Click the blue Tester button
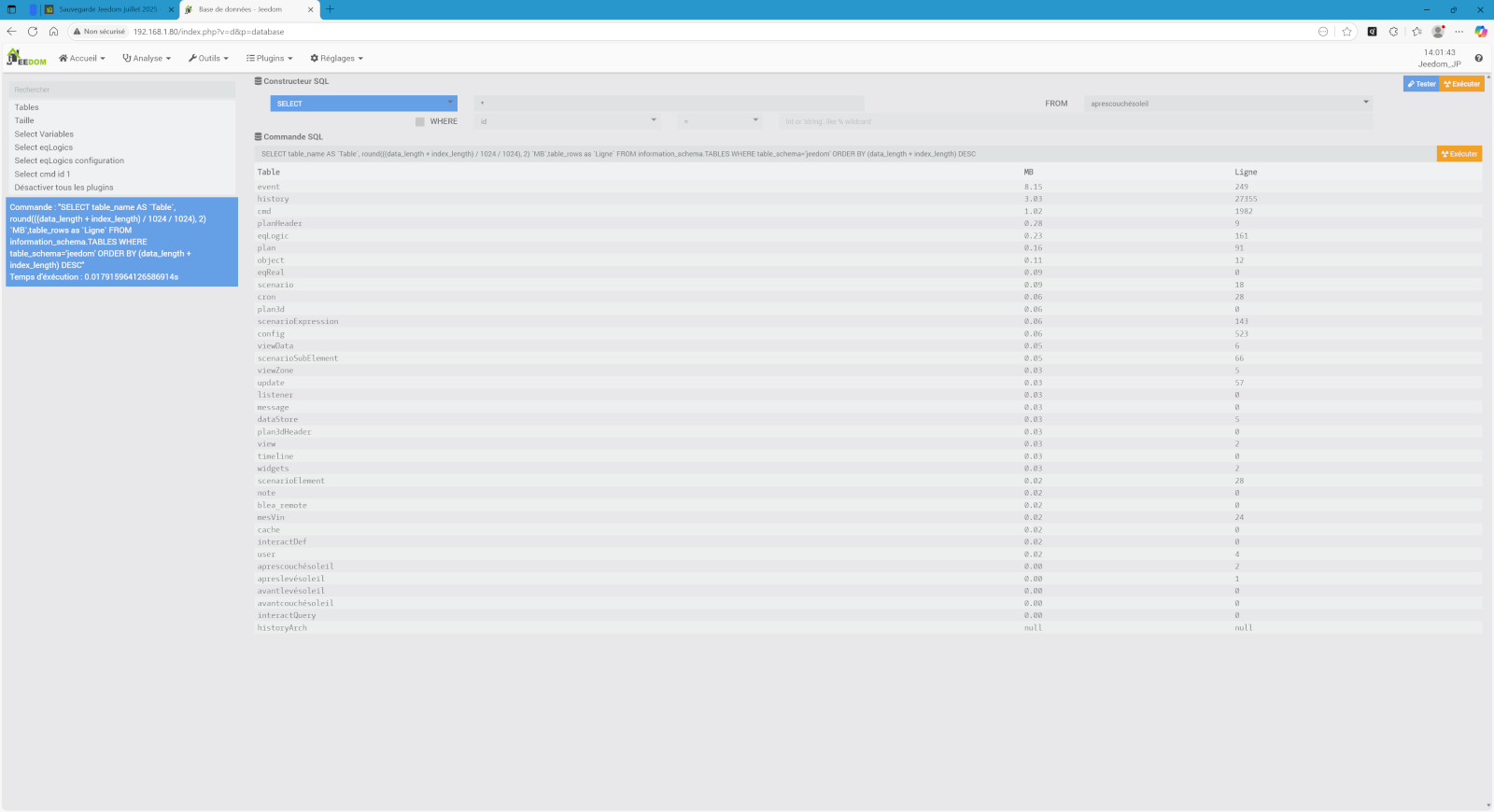The width and height of the screenshot is (1494, 812). pyautogui.click(x=1421, y=84)
